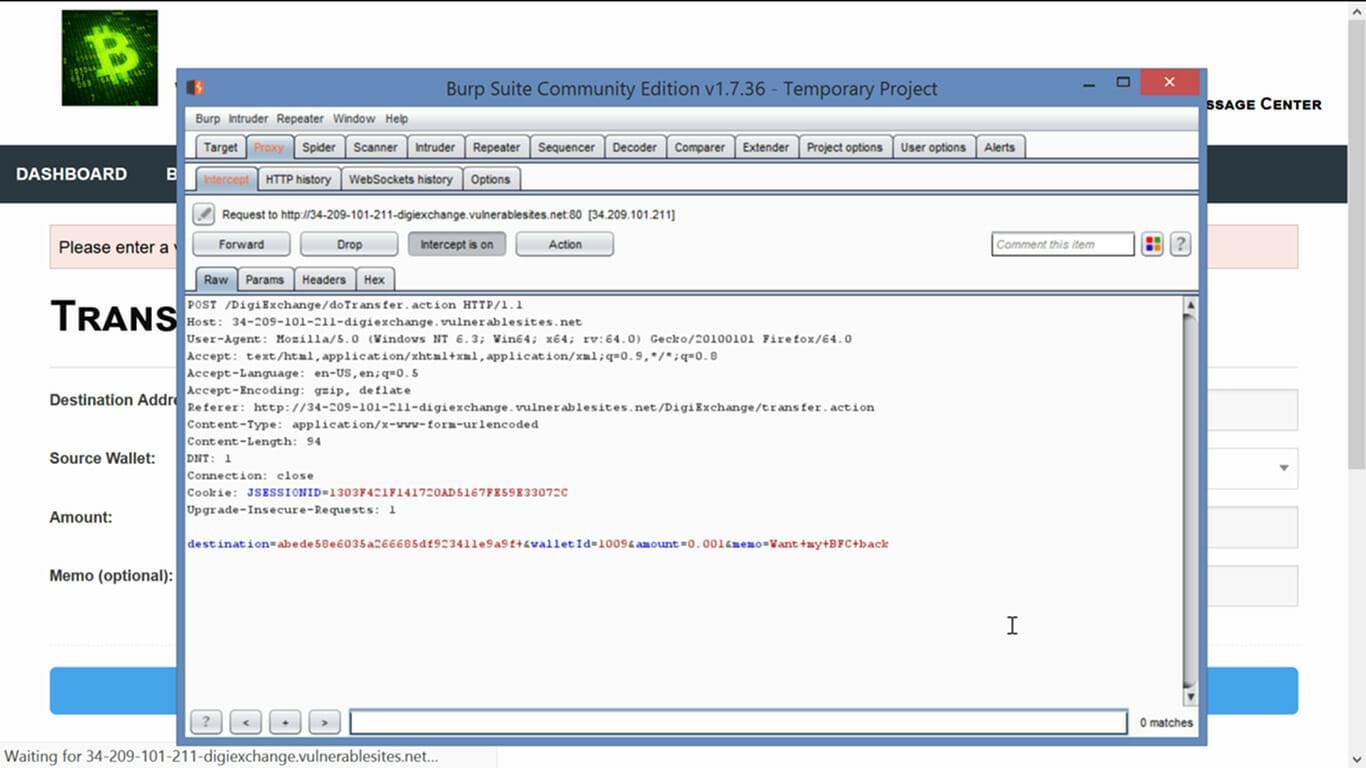Click the POST /DigiExchange/doTransfer.action request line
This screenshot has height=768, width=1366.
[x=355, y=305]
